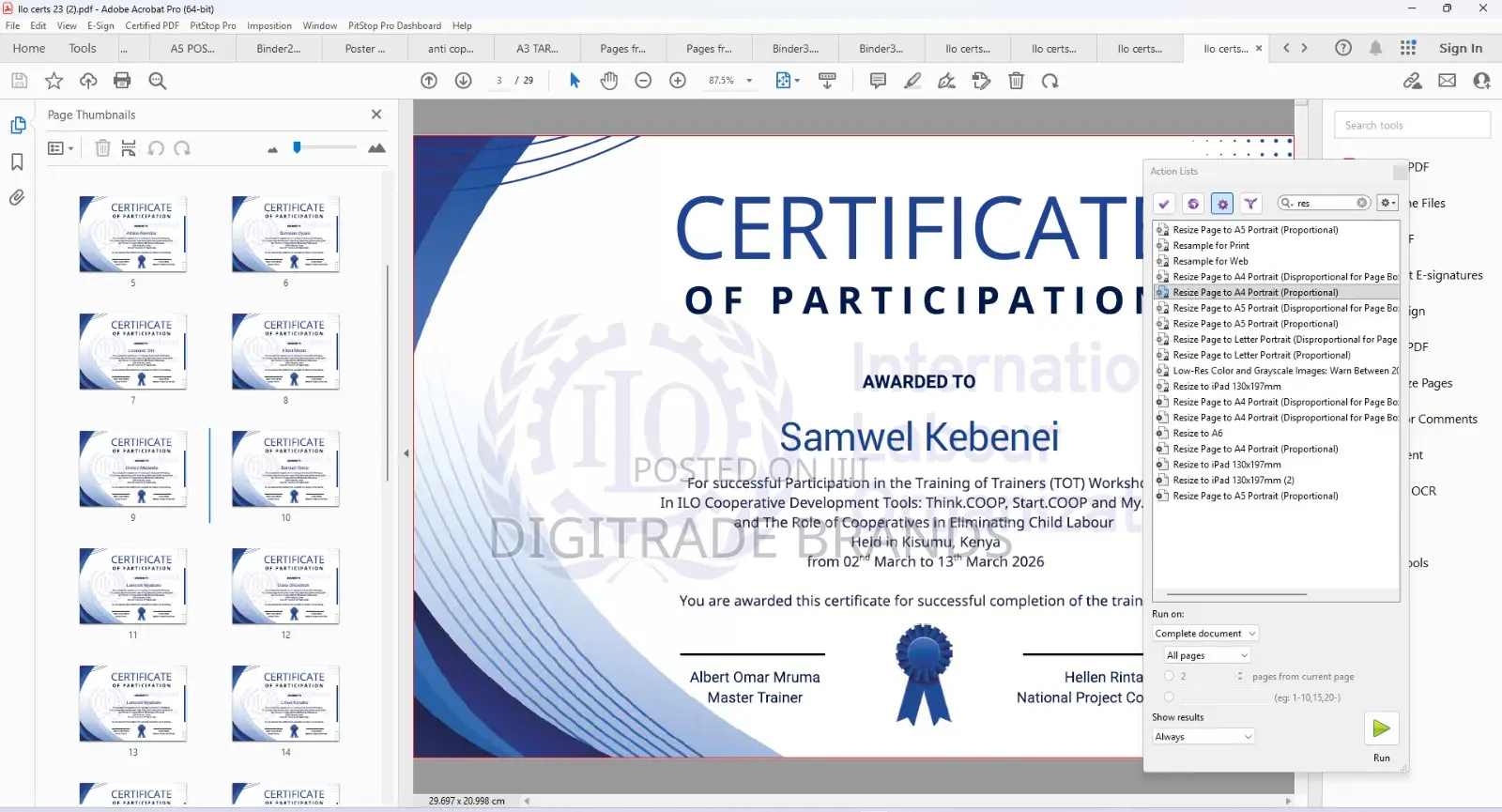1502x812 pixels.
Task: Rotate the page using main toolbar icon
Action: (x=1050, y=81)
